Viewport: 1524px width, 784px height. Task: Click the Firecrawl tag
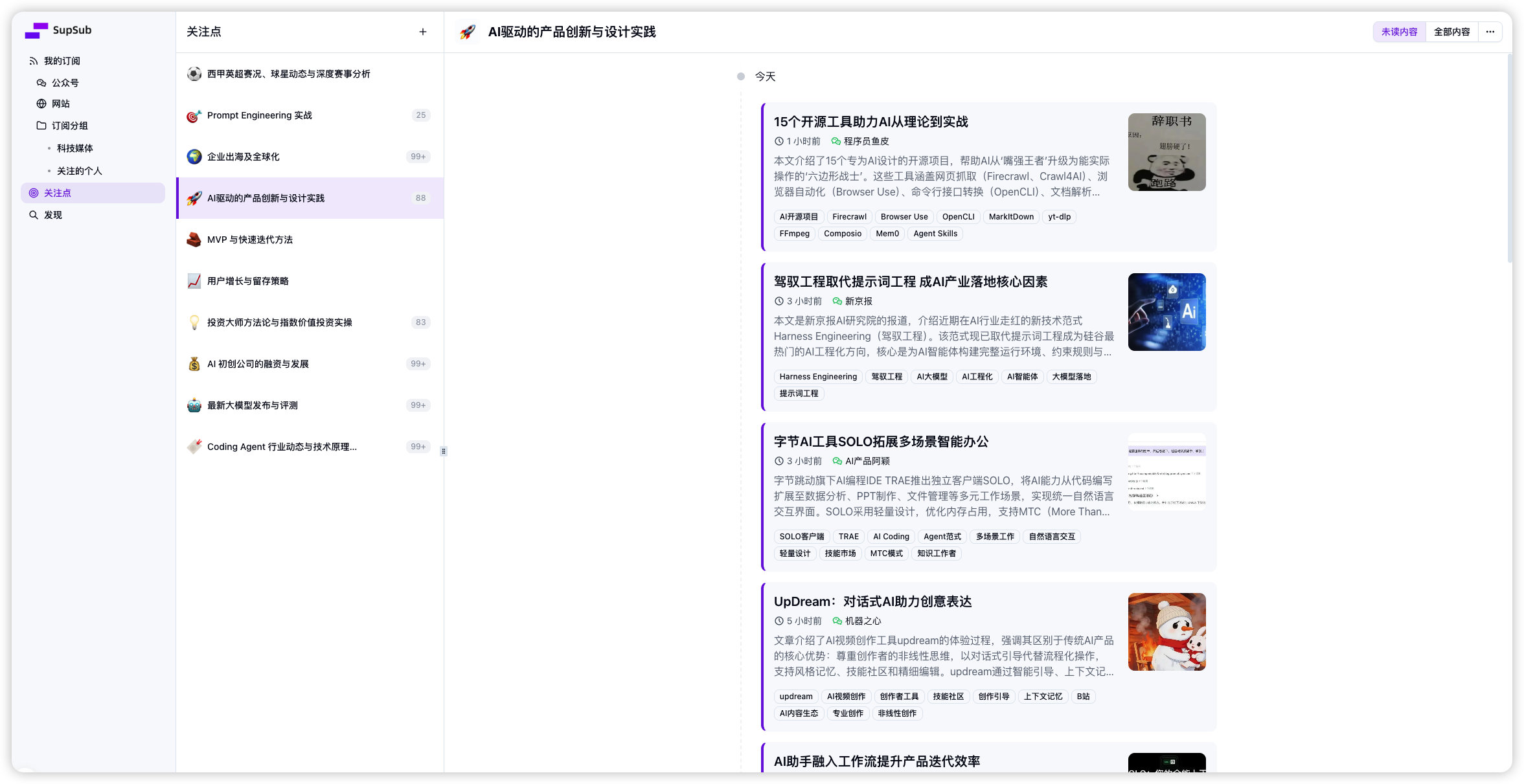tap(849, 217)
